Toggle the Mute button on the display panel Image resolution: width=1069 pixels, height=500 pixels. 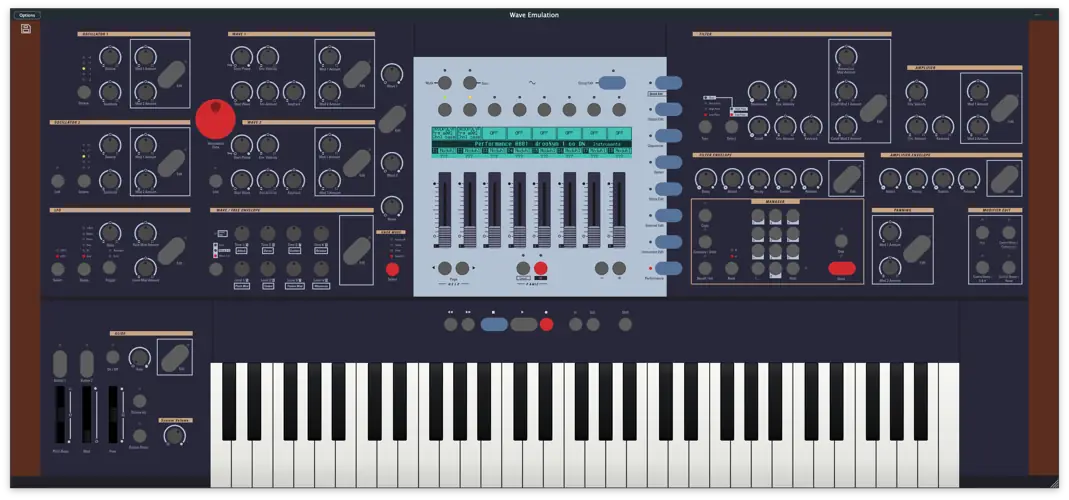[x=445, y=83]
